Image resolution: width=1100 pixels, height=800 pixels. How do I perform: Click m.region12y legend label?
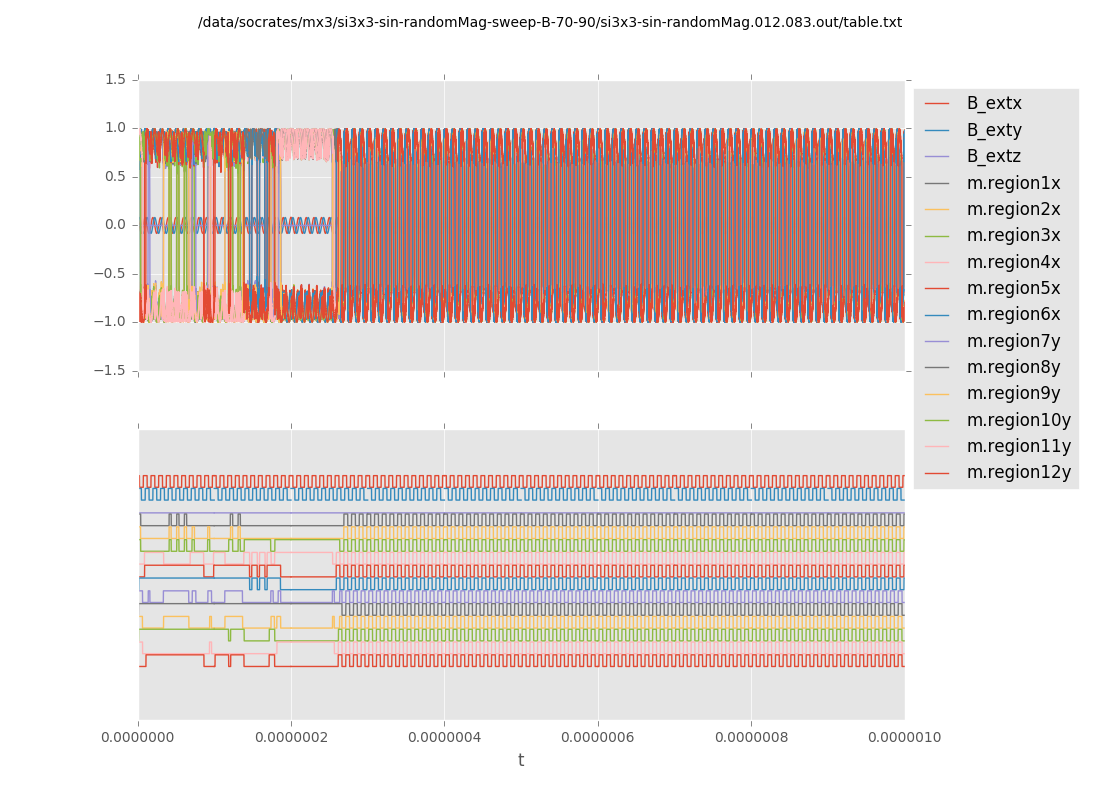(x=1018, y=473)
